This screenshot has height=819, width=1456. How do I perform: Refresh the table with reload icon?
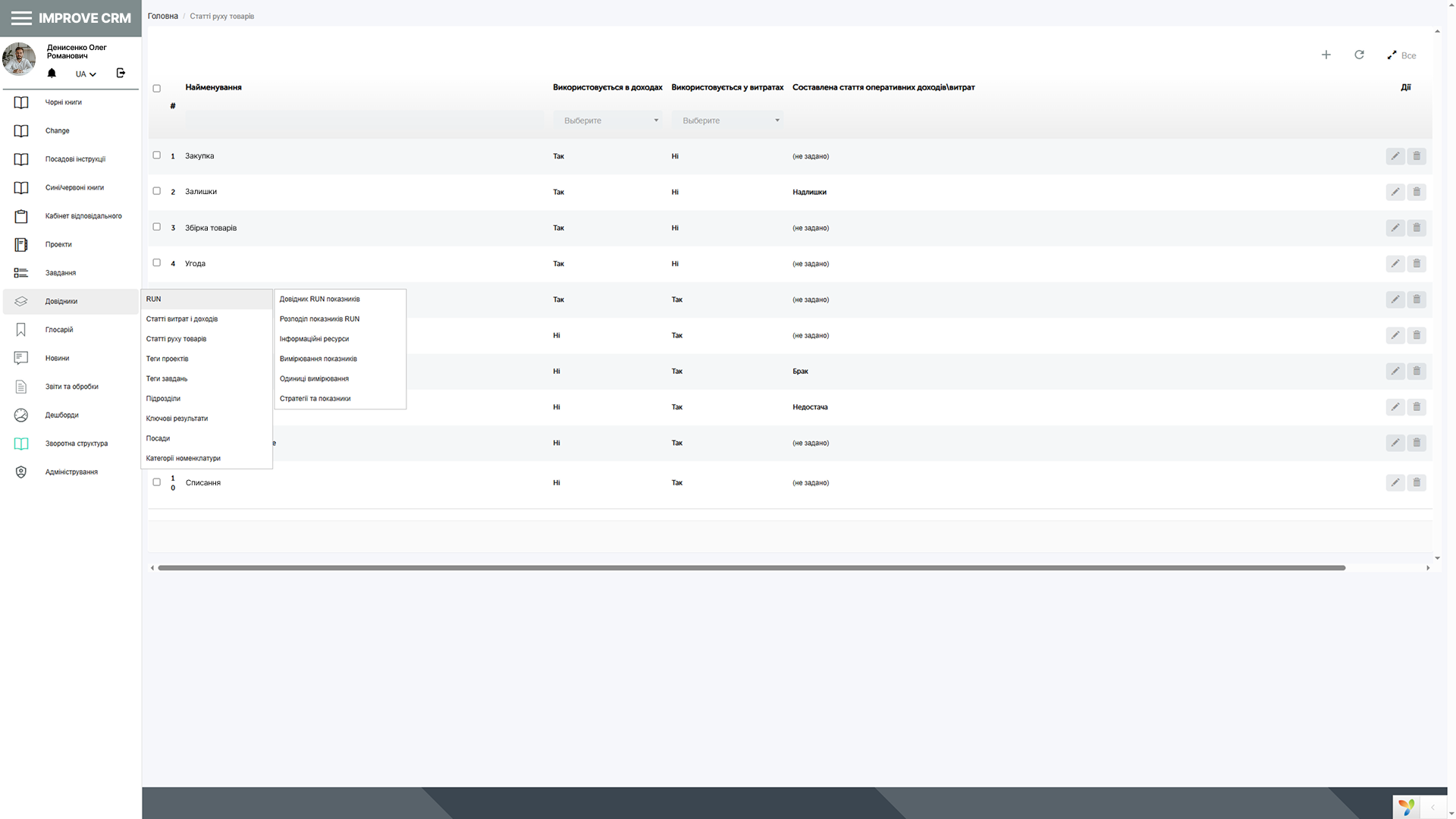[x=1359, y=55]
